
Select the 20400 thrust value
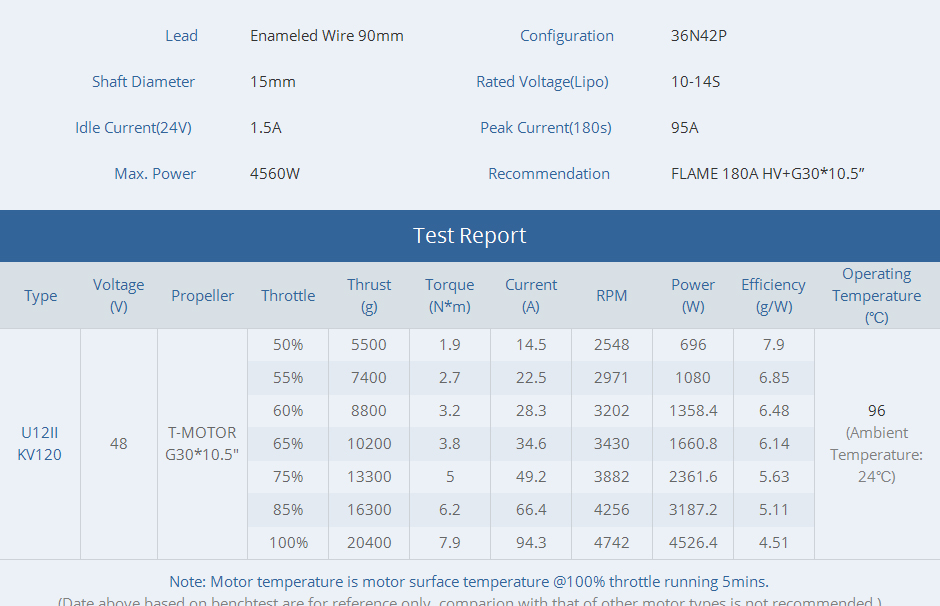[x=369, y=543]
